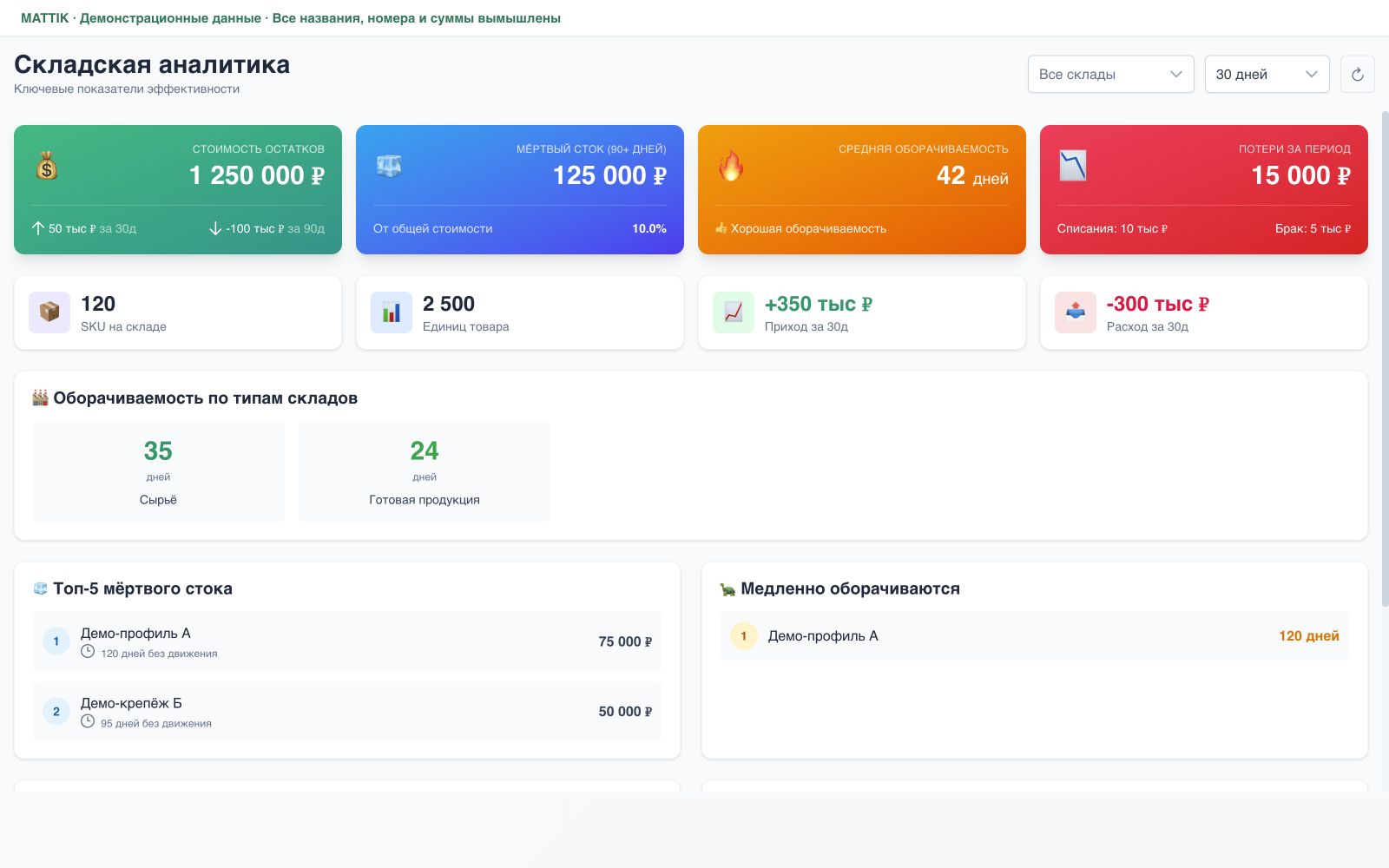Viewport: 1389px width, 868px height.
Task: Click the 10.0% share value
Action: [x=649, y=228]
